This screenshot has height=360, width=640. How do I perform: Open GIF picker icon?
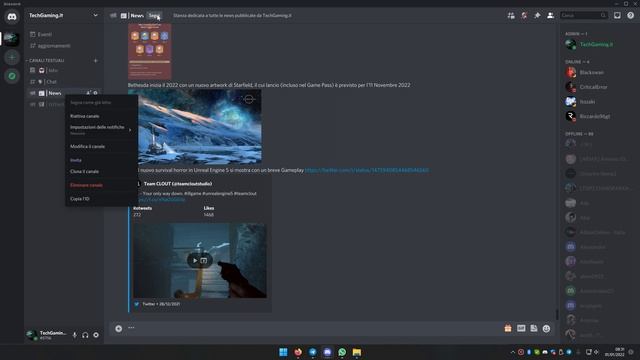pyautogui.click(x=521, y=329)
